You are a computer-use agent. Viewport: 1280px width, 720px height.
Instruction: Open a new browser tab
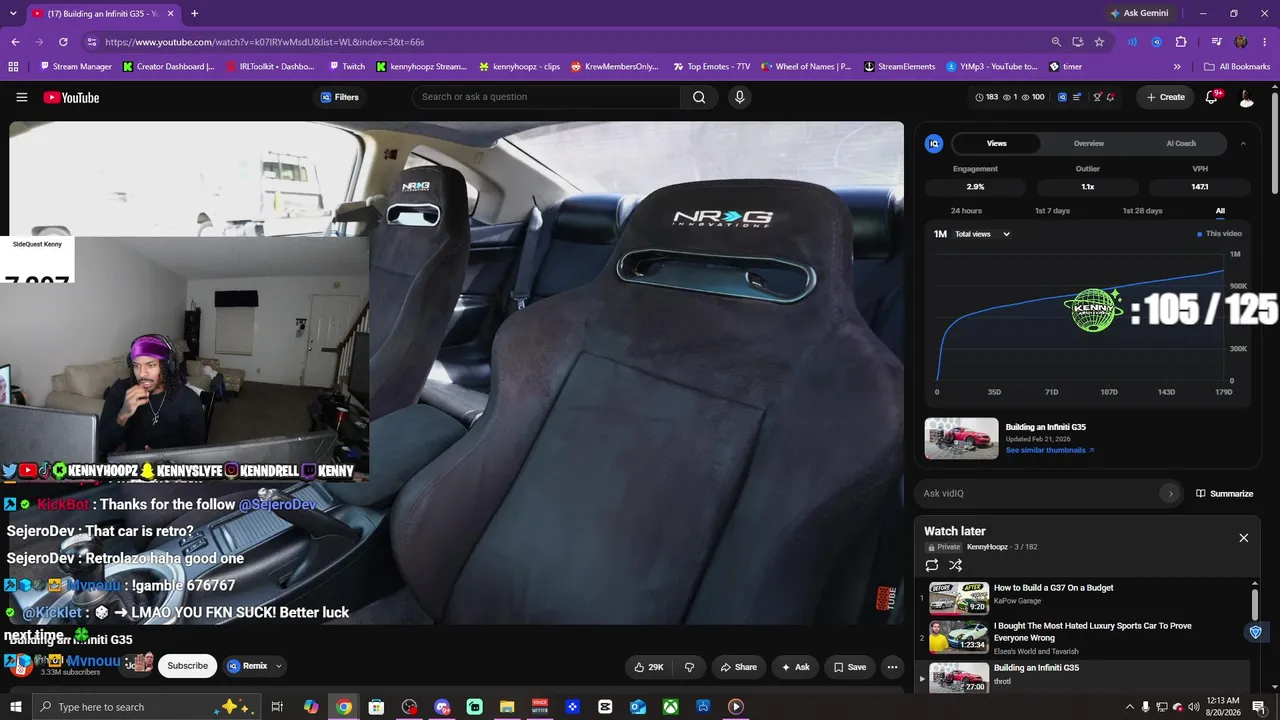(194, 13)
